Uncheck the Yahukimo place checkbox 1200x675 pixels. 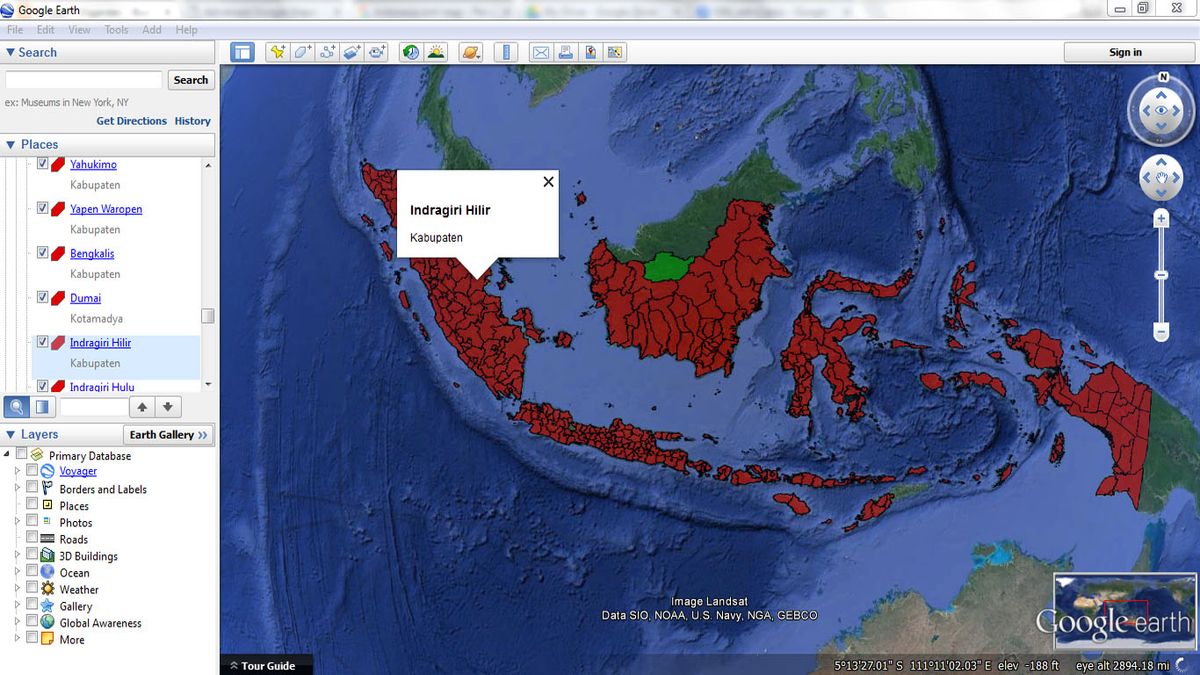point(43,164)
